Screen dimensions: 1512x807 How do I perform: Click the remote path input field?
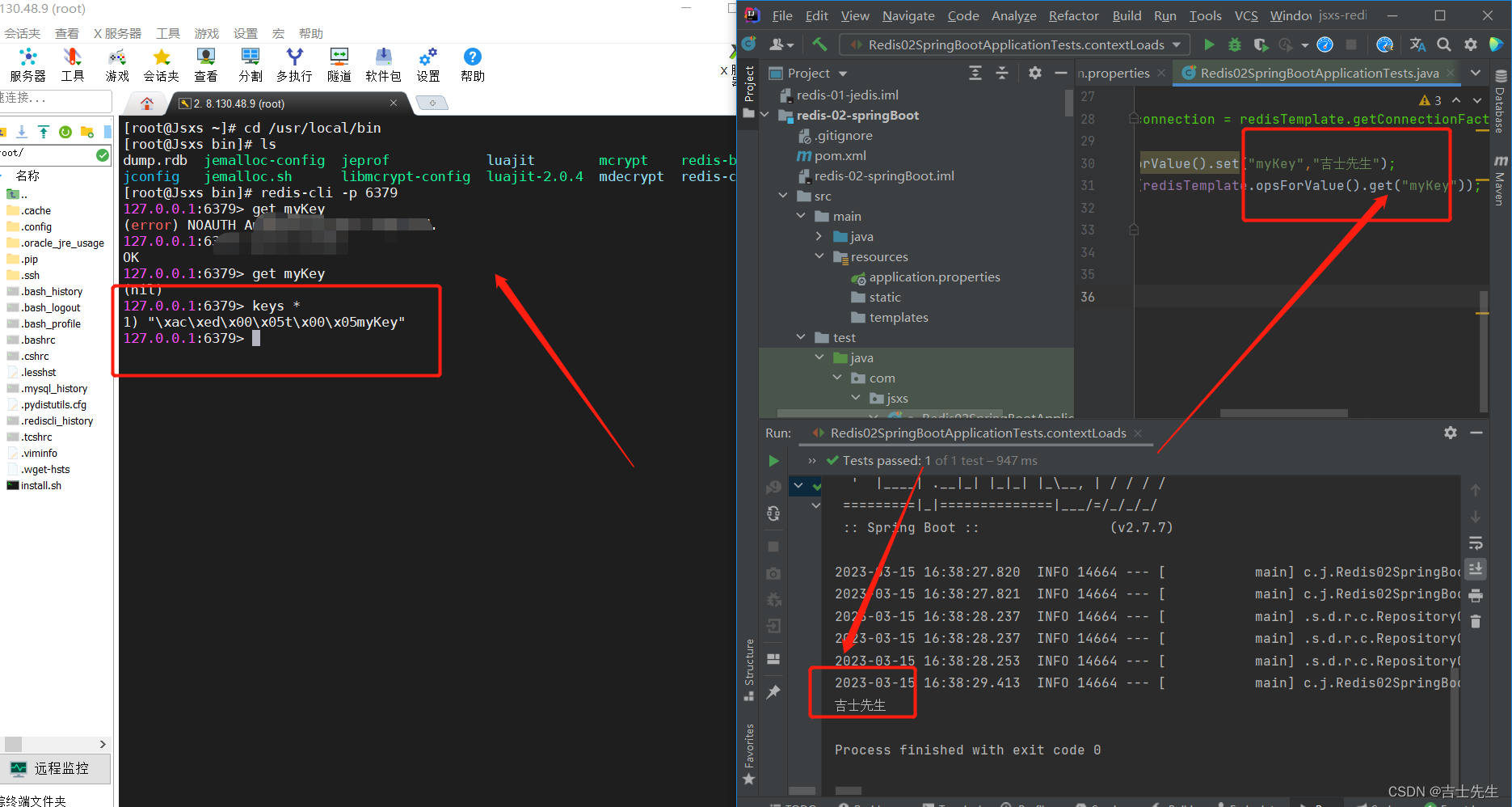pyautogui.click(x=47, y=153)
